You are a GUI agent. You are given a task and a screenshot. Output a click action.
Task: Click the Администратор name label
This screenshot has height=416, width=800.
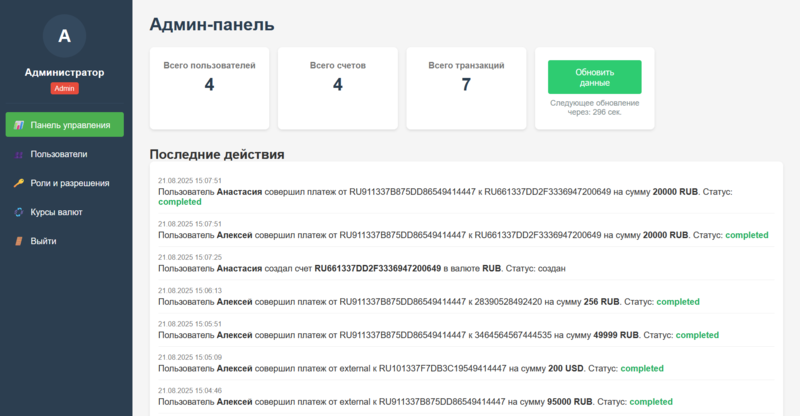click(64, 72)
